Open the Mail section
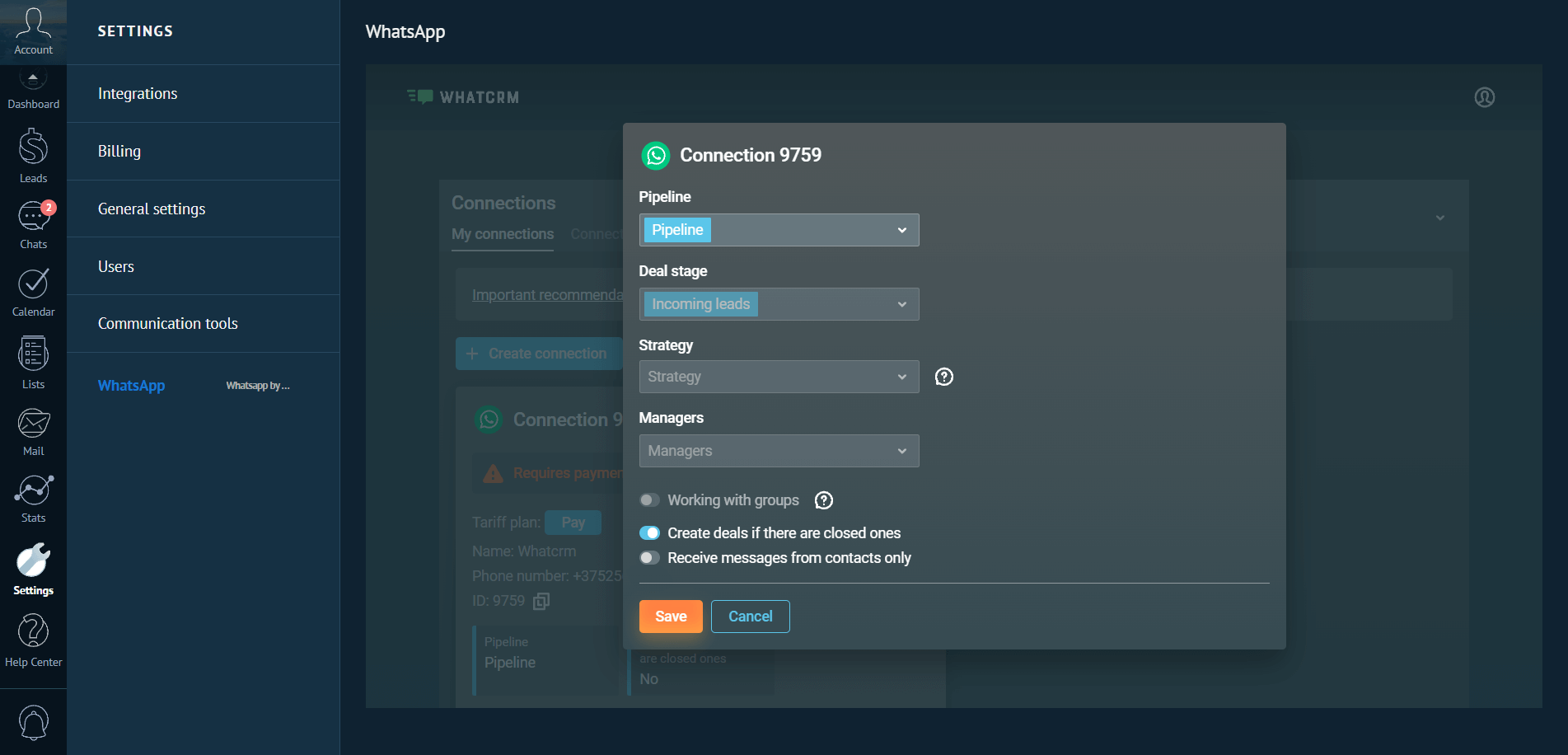The height and width of the screenshot is (755, 1568). pyautogui.click(x=33, y=432)
